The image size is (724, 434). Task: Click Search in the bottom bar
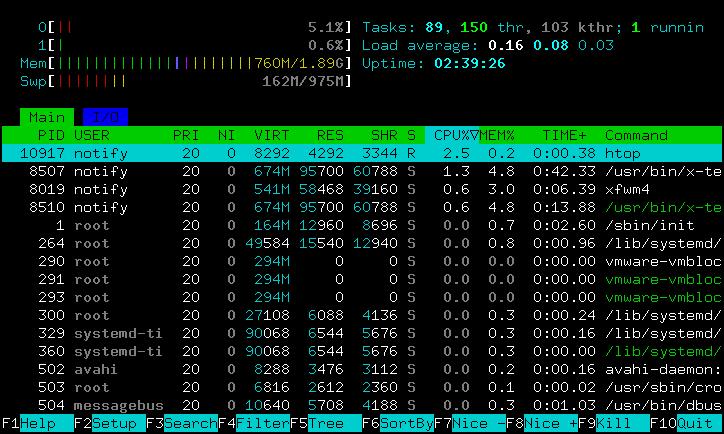tap(182, 423)
